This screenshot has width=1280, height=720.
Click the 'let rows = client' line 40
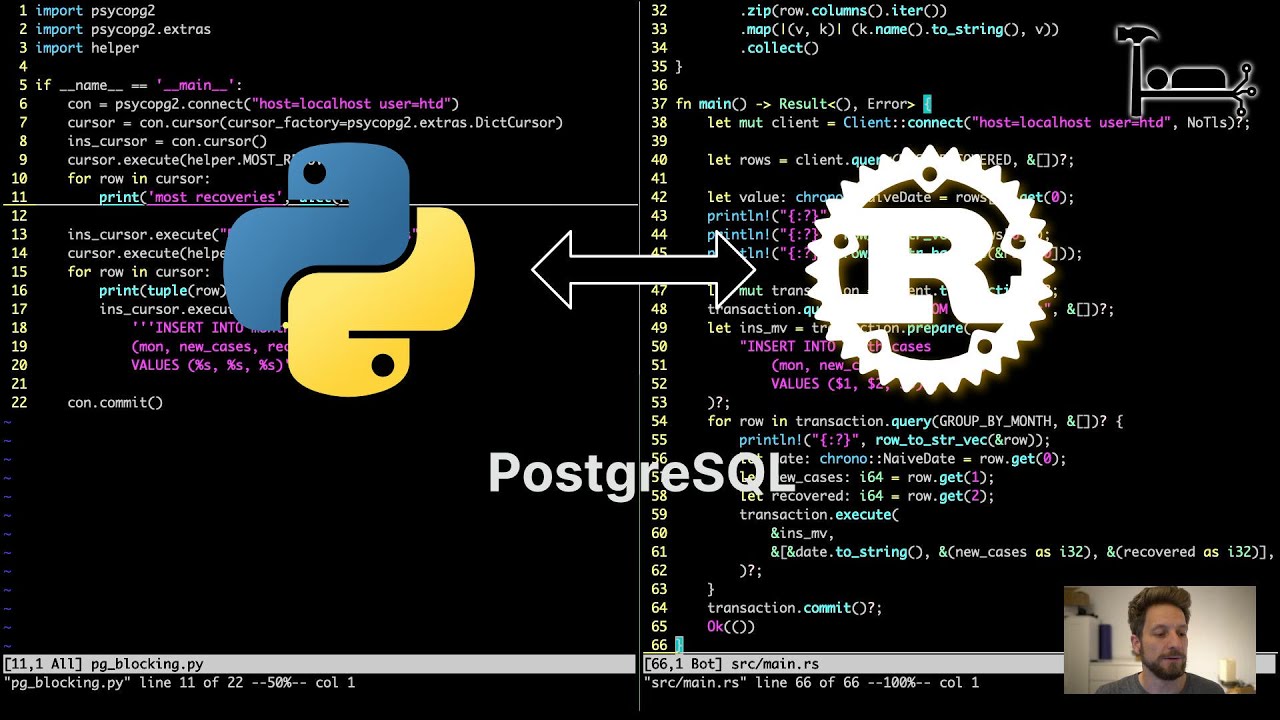(x=891, y=160)
